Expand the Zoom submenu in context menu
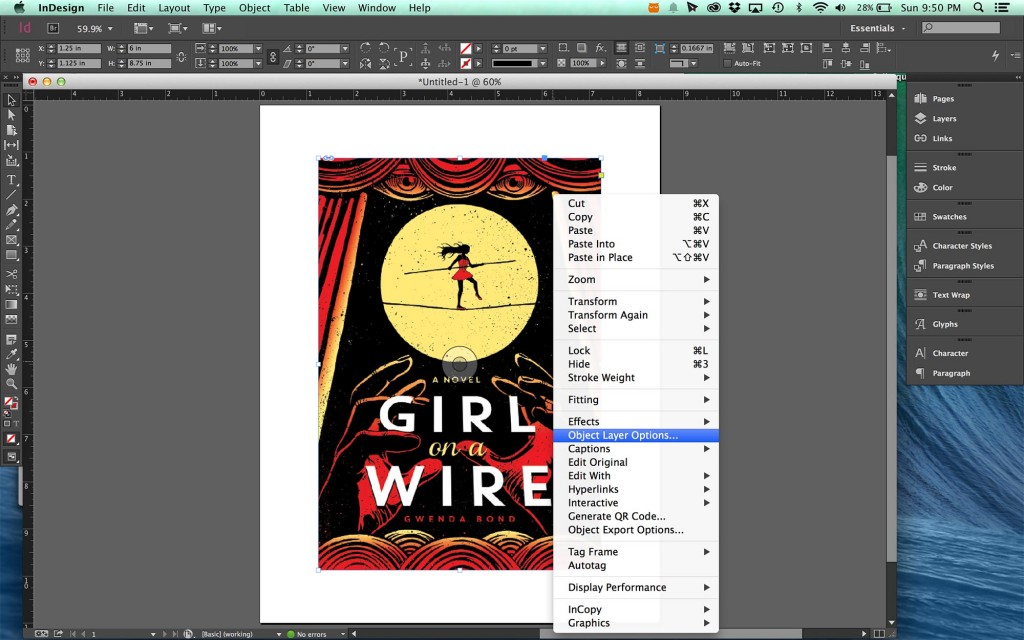The height and width of the screenshot is (640, 1024). tap(635, 280)
